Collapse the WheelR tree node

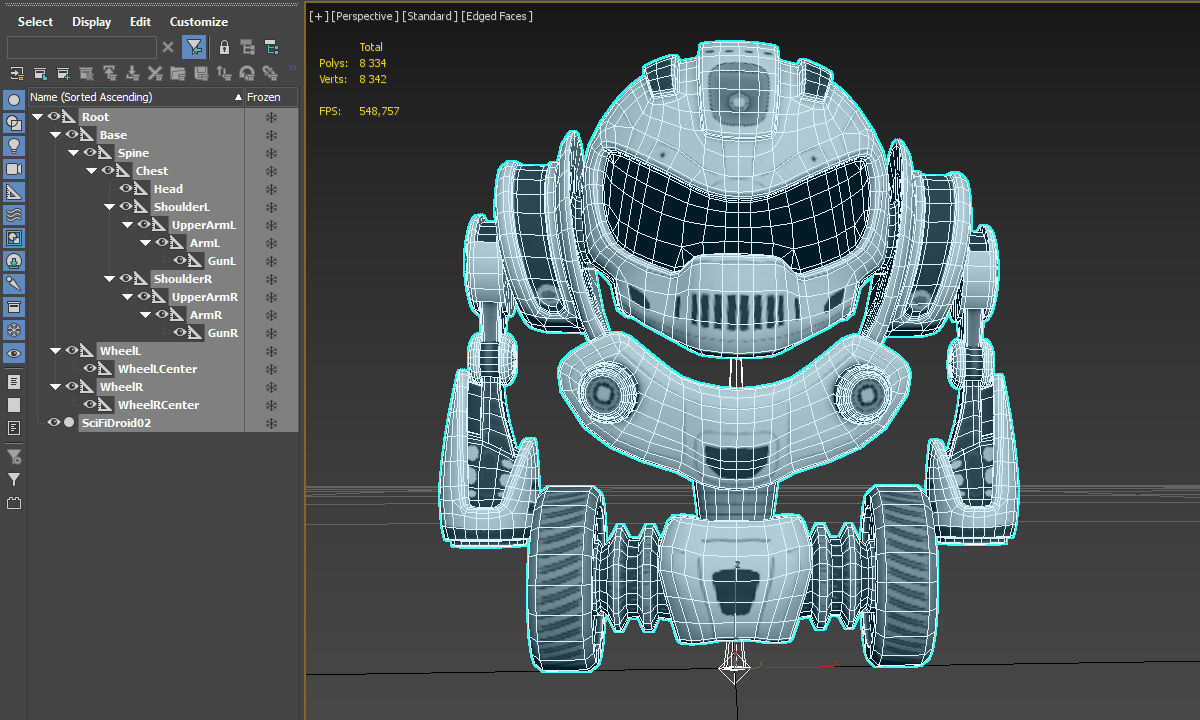56,387
